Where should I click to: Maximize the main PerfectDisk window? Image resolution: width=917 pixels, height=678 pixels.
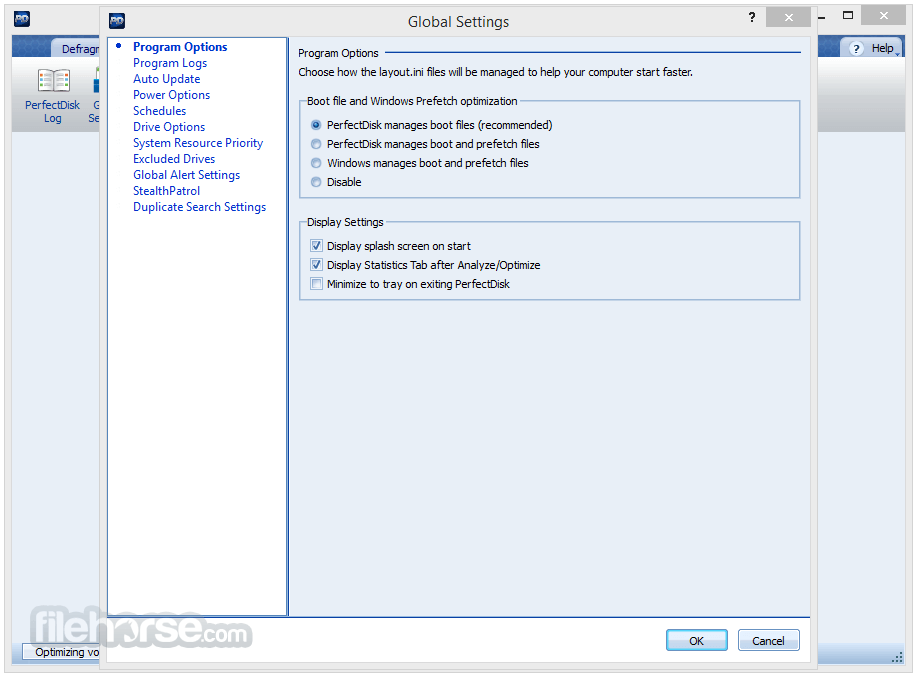click(848, 16)
